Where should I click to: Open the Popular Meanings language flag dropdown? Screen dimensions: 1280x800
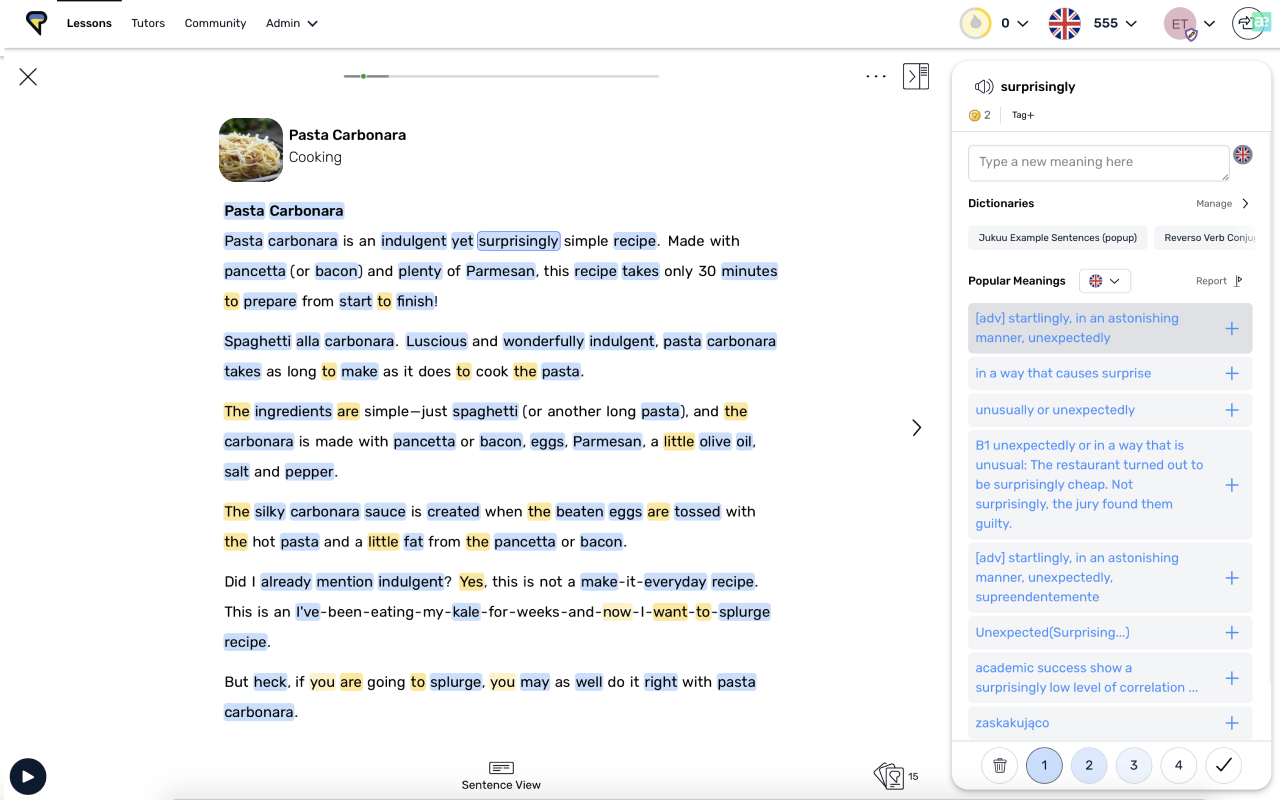click(x=1104, y=280)
